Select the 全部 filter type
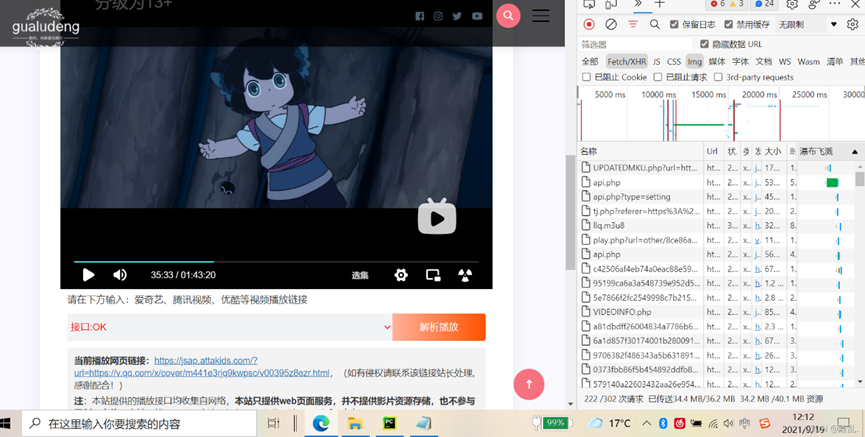 (x=590, y=61)
